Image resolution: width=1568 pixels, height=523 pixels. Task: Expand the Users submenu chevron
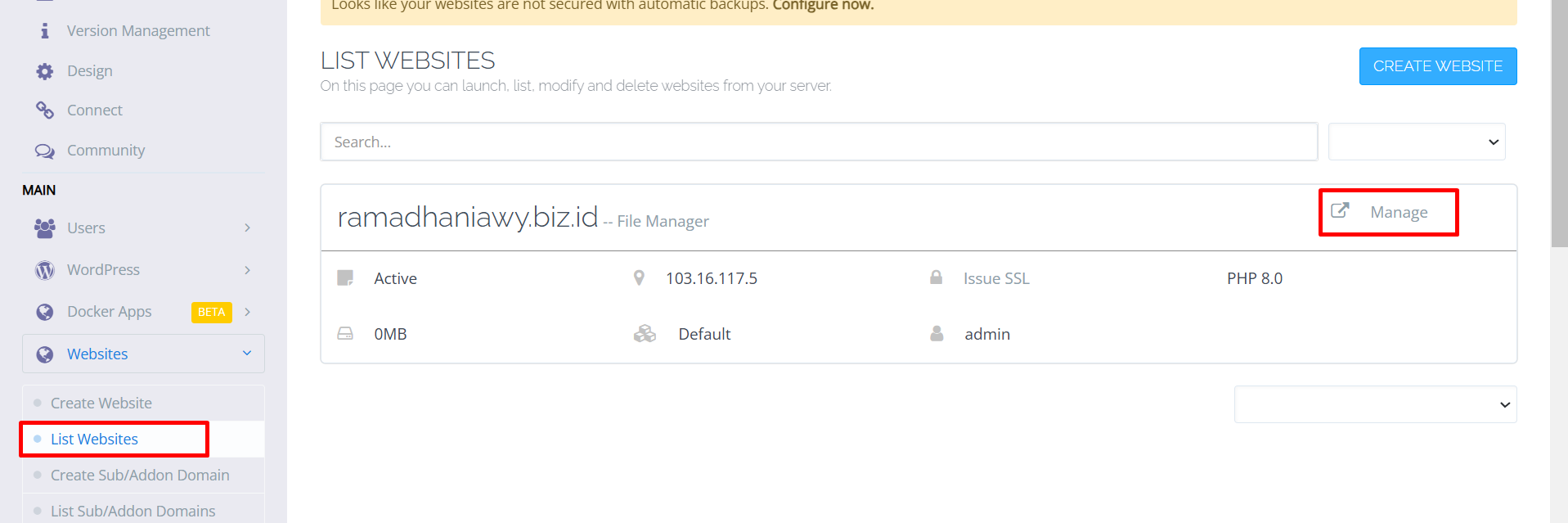point(247,228)
